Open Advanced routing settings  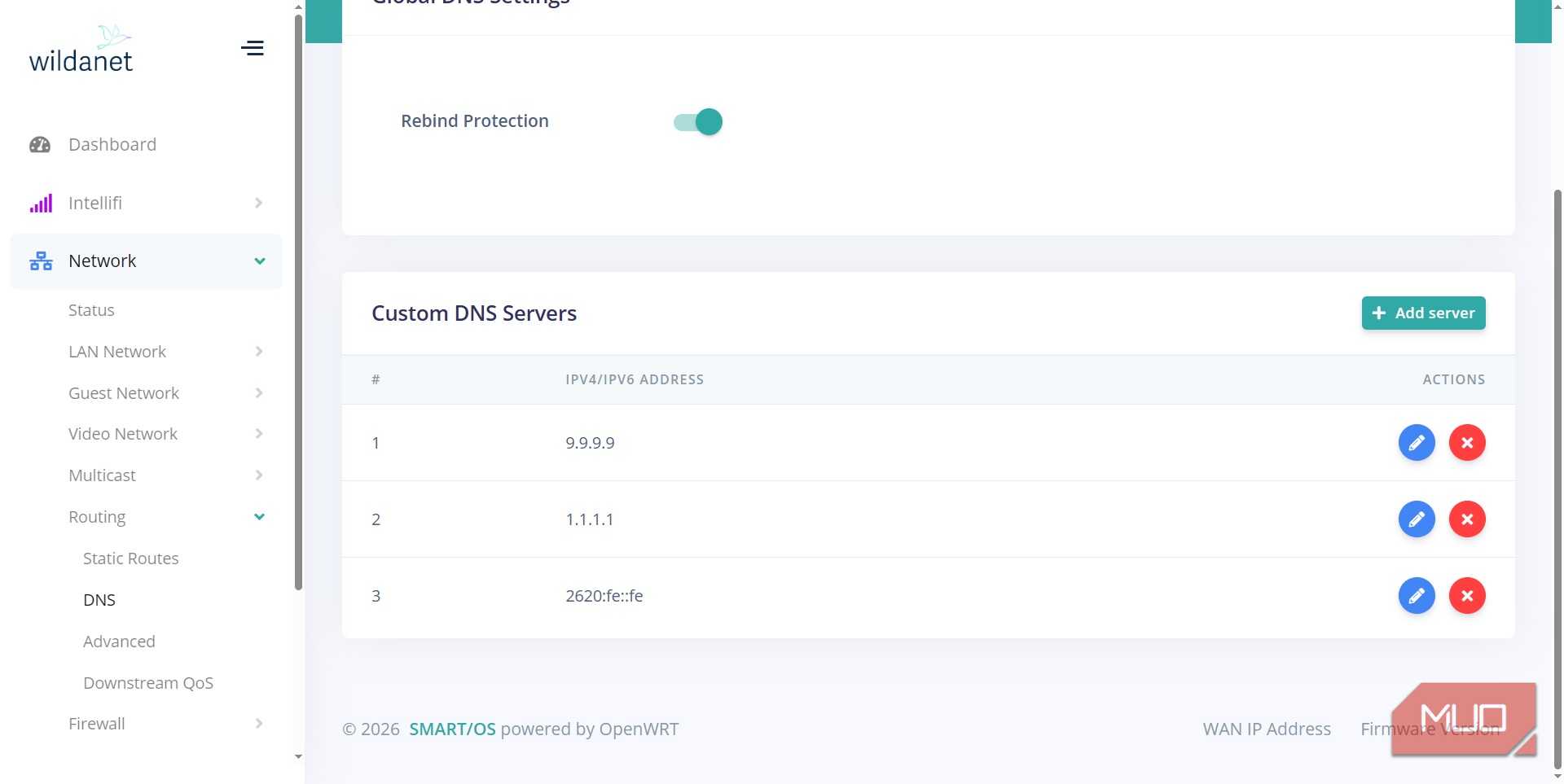119,642
